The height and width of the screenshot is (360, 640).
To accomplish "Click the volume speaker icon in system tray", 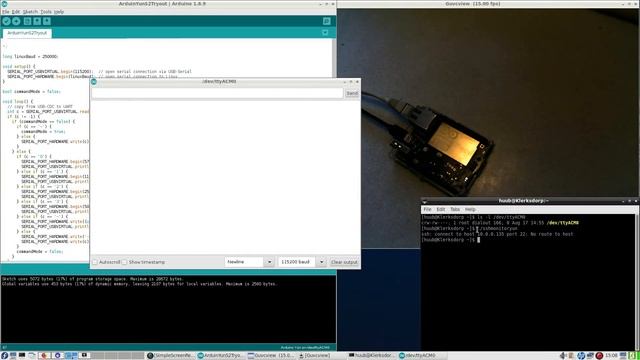I will pos(563,356).
